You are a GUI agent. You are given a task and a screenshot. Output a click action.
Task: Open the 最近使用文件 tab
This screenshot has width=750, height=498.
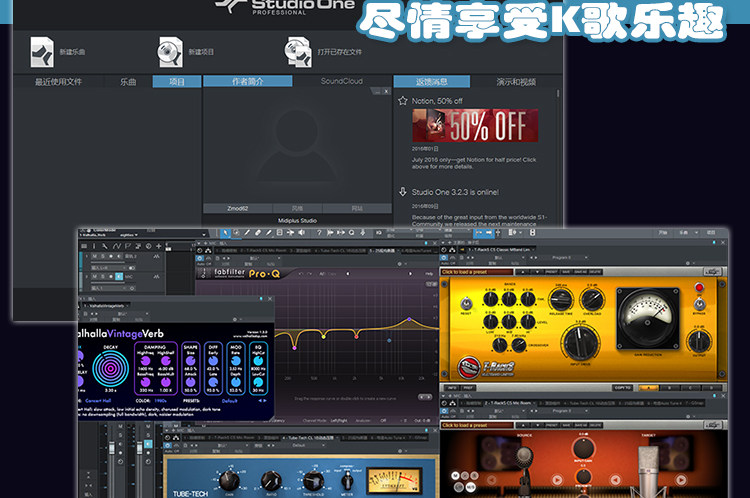point(58,82)
